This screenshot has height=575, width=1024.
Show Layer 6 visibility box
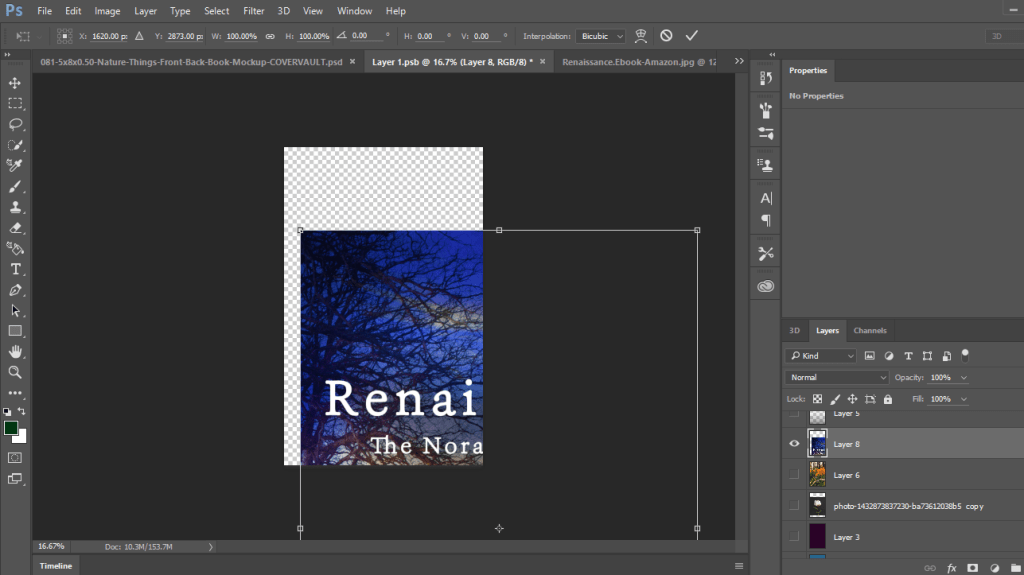click(794, 475)
